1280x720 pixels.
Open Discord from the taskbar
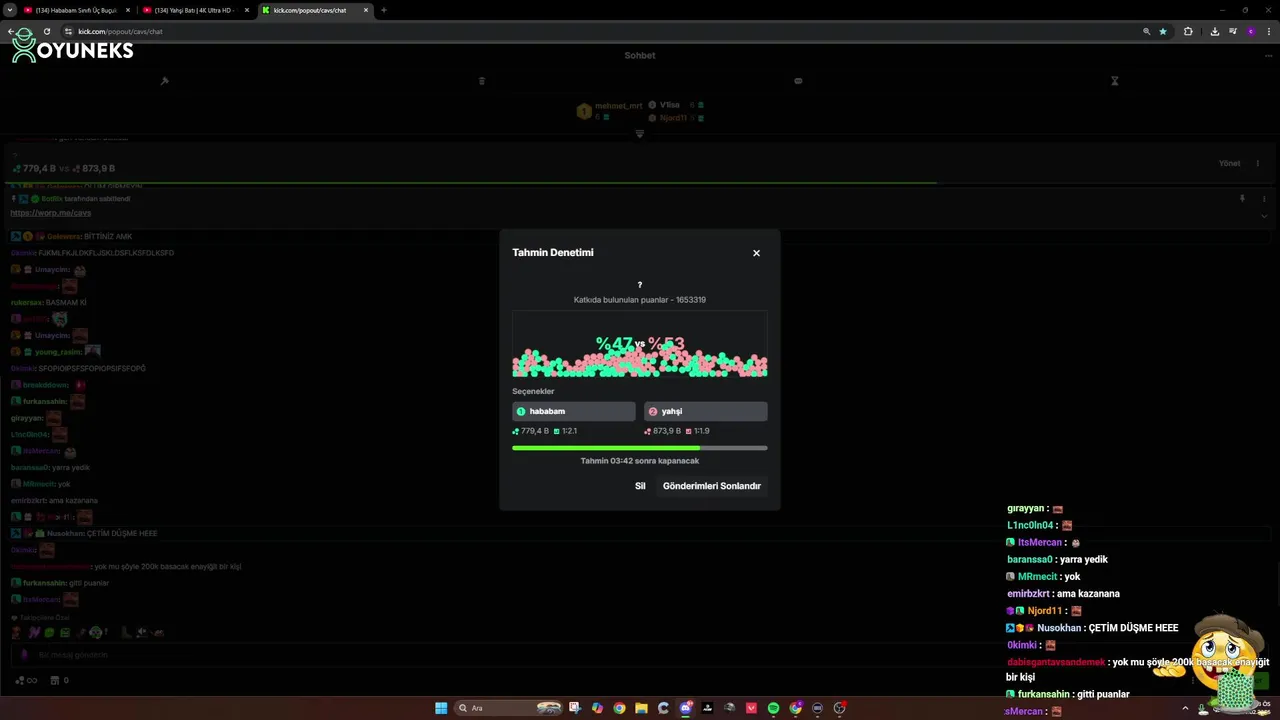[x=686, y=708]
